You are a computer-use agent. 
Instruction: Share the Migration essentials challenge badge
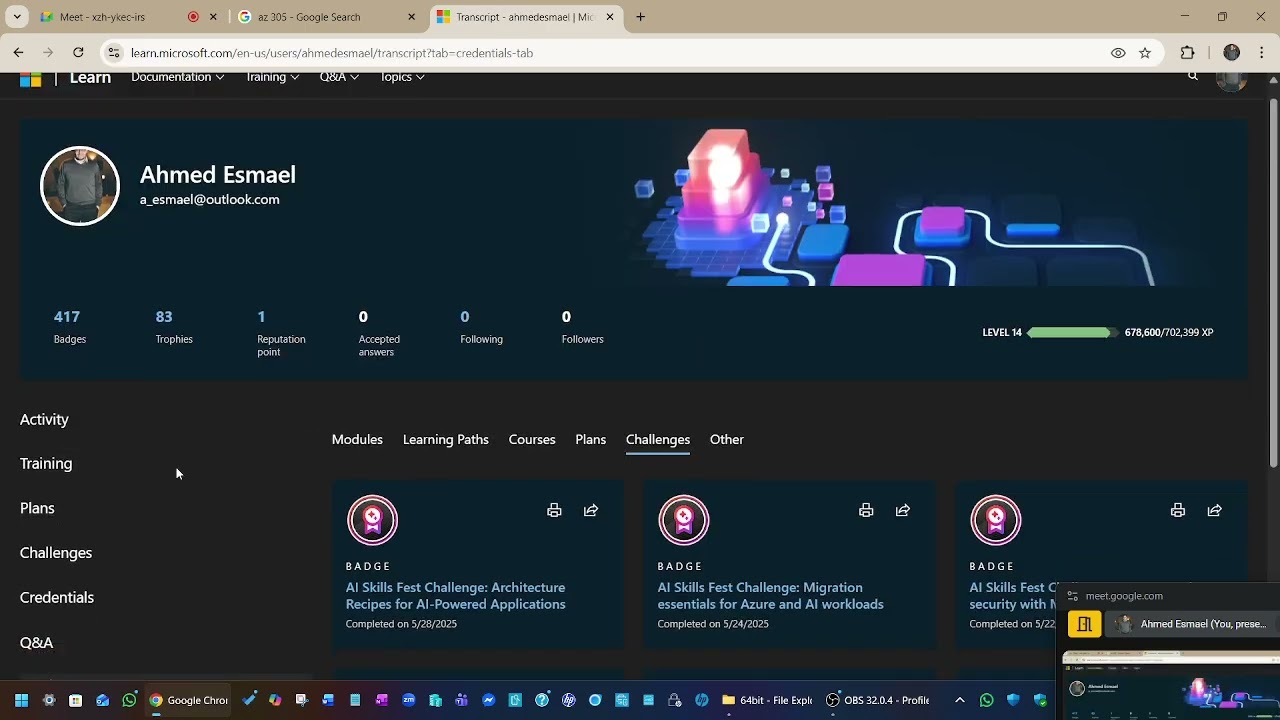pyautogui.click(x=903, y=510)
